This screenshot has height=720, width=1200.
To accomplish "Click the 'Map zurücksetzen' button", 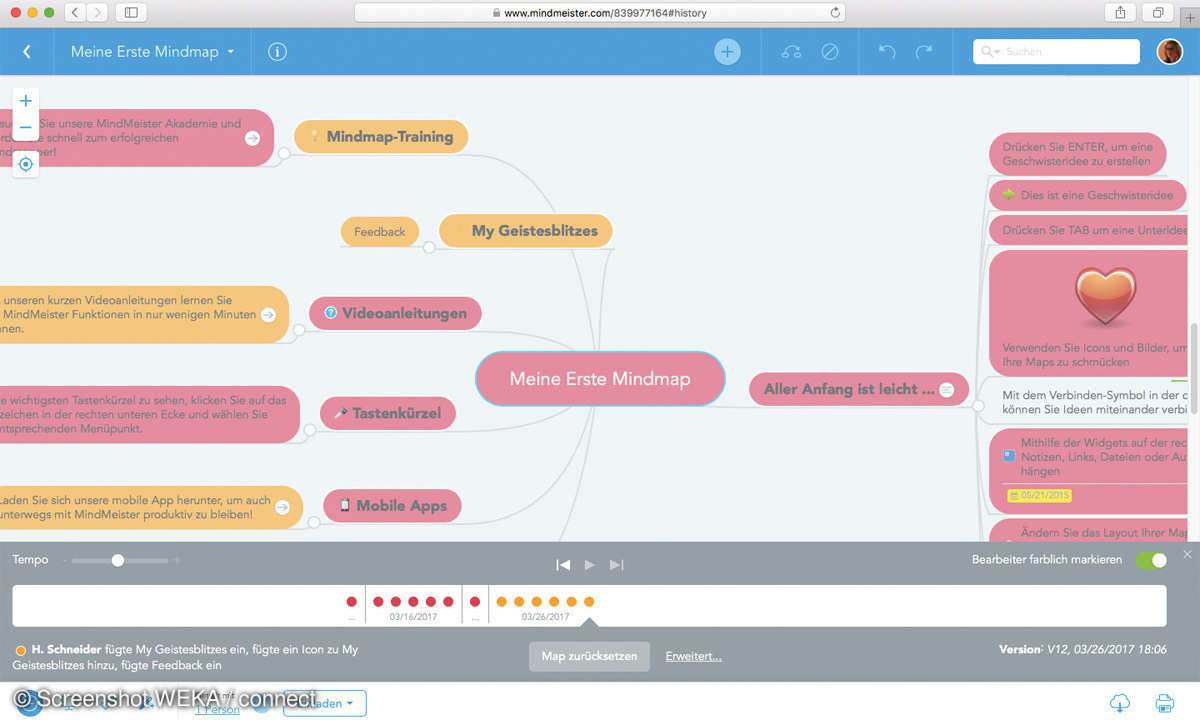I will (589, 656).
